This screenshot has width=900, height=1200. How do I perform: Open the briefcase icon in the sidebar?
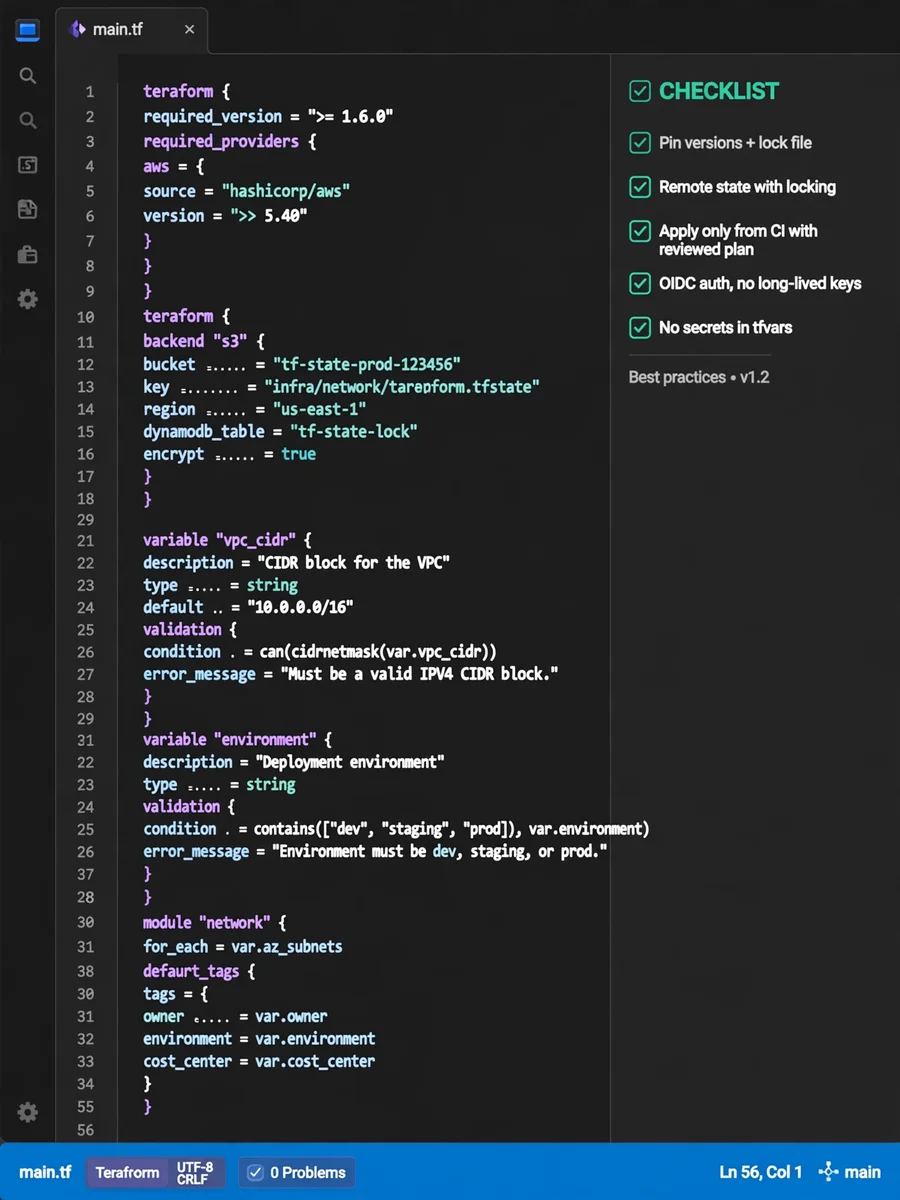(28, 255)
